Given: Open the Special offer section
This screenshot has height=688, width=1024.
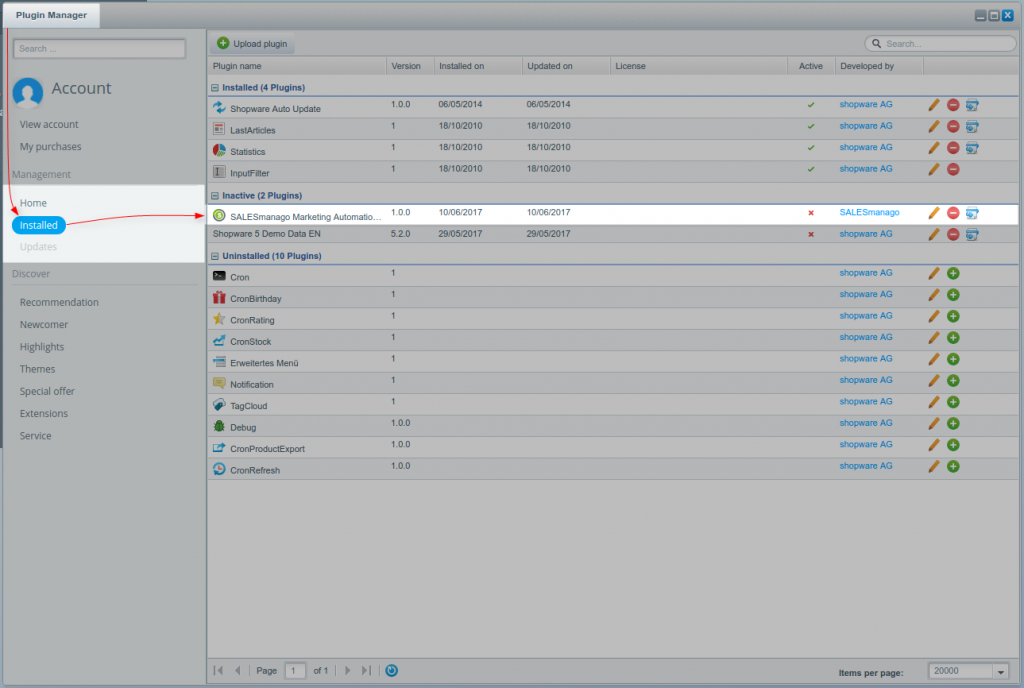Looking at the screenshot, I should pyautogui.click(x=47, y=391).
